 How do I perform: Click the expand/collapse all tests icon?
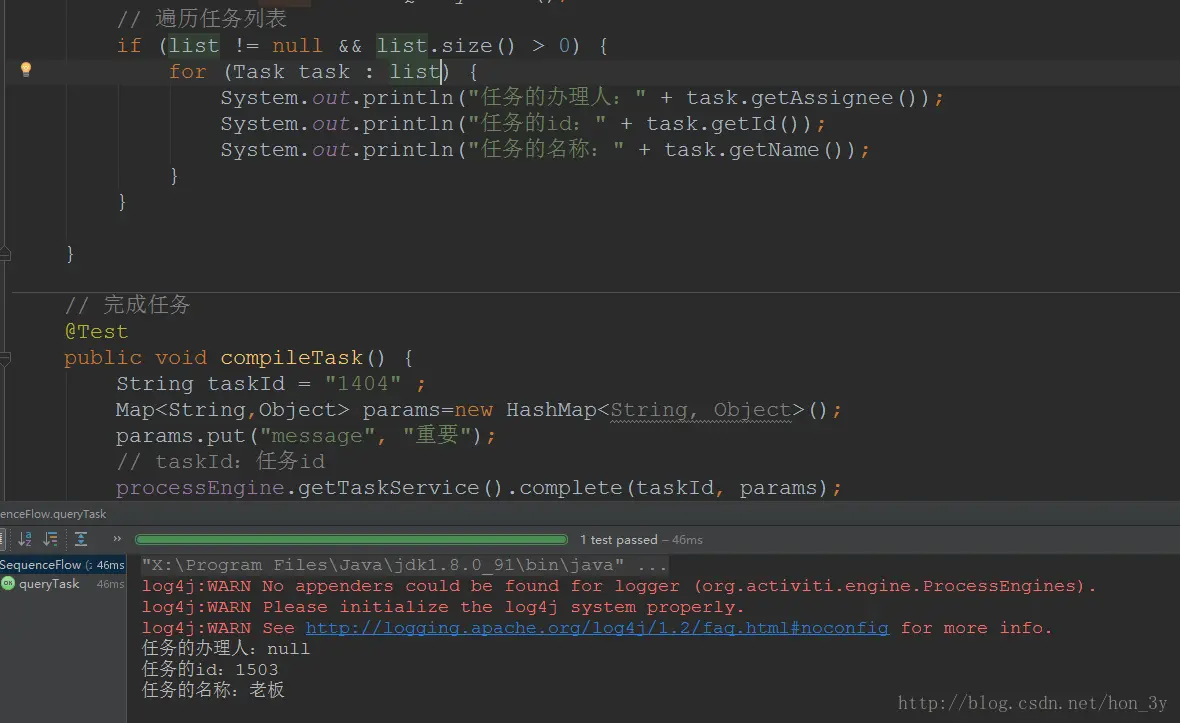click(81, 539)
